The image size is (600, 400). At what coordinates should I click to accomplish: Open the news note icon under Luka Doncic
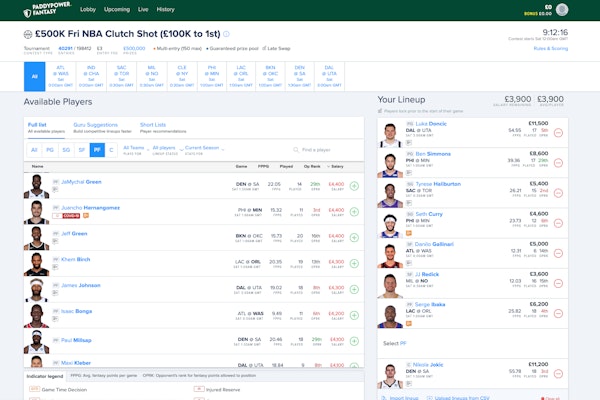[x=409, y=143]
